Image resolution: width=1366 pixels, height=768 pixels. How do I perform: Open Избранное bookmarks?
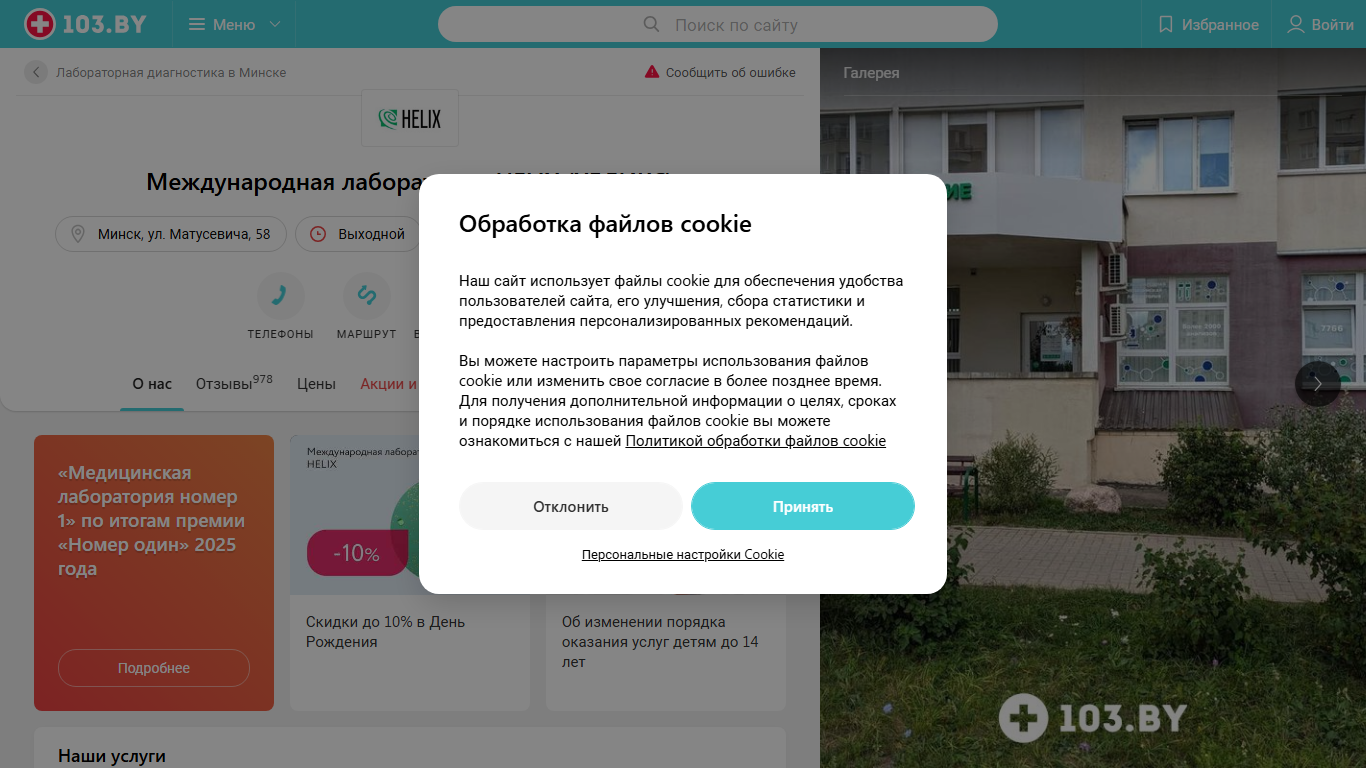click(1208, 24)
